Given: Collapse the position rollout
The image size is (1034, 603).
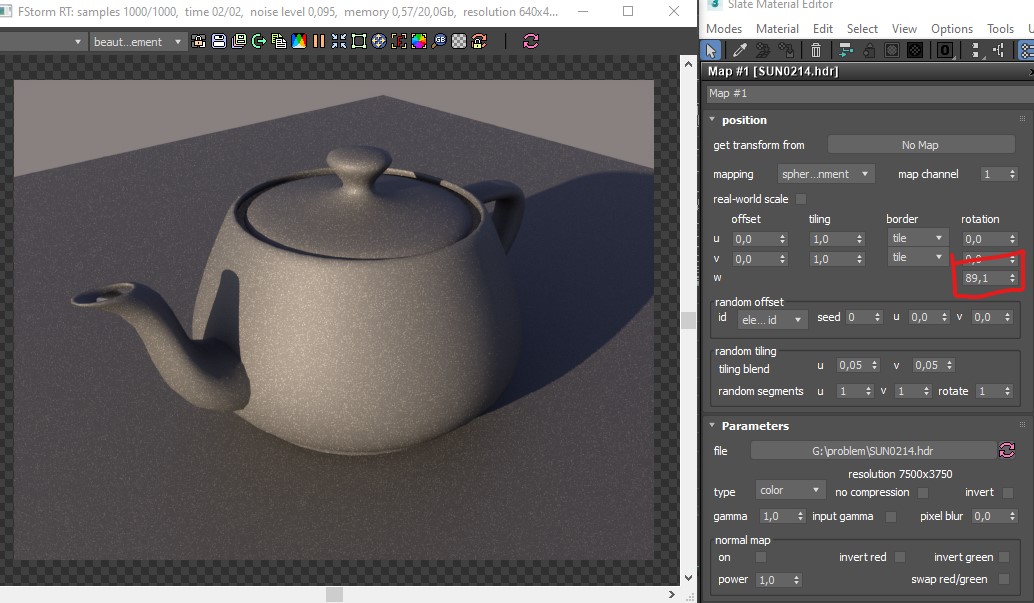Looking at the screenshot, I should [x=712, y=119].
